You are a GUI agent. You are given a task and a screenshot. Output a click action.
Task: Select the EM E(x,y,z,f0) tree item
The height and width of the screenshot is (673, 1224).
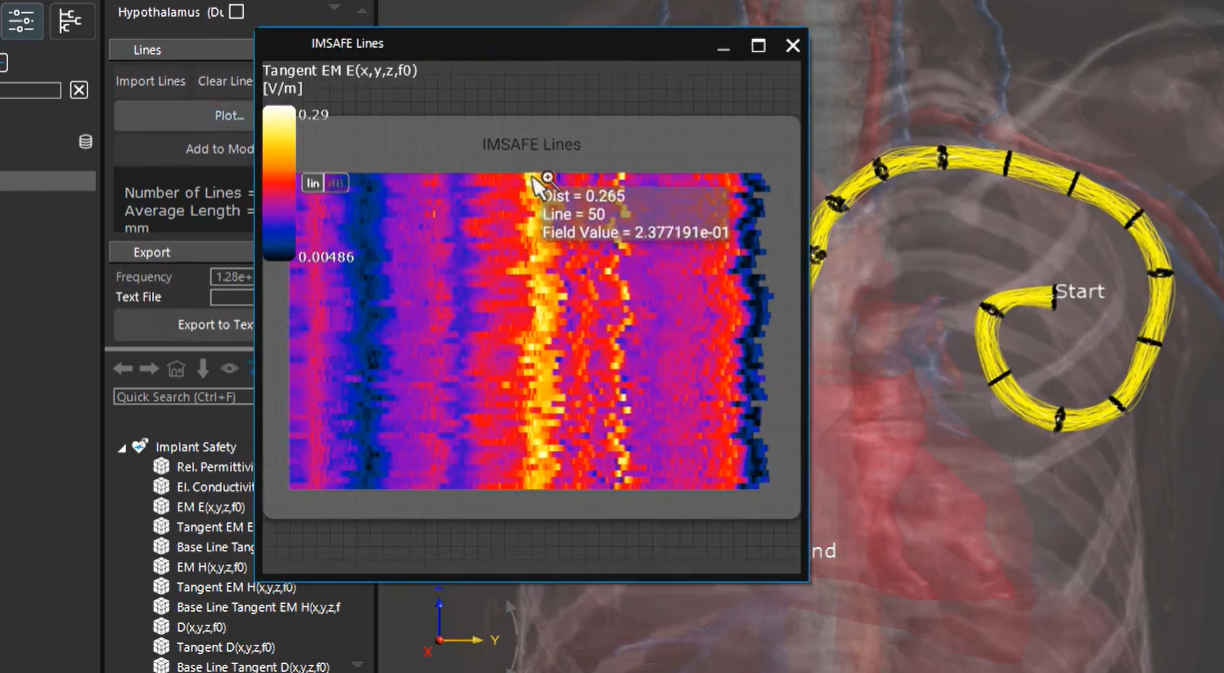(211, 507)
